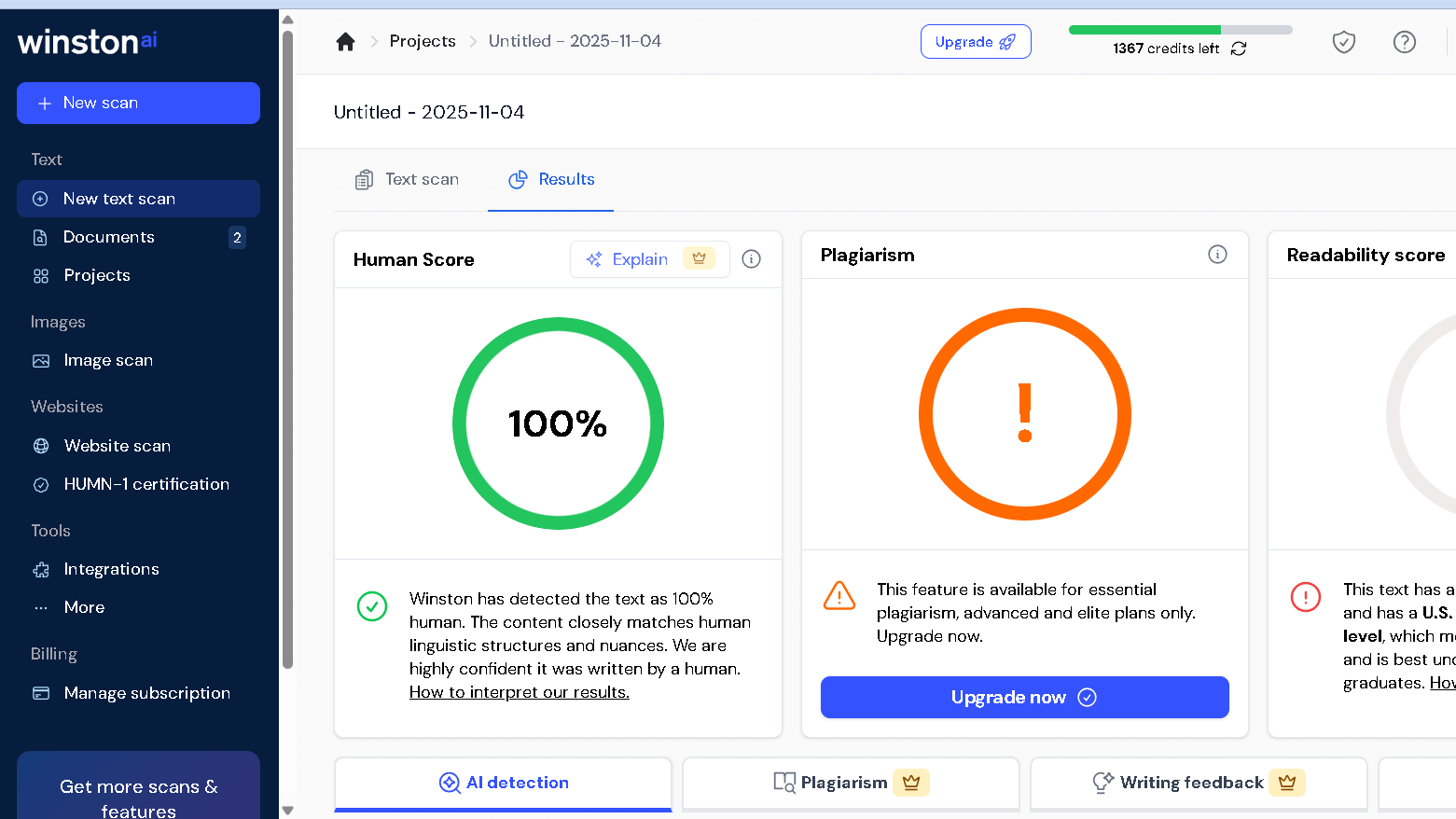Viewport: 1456px width, 819px height.
Task: Open the AI detection tab
Action: [x=504, y=783]
